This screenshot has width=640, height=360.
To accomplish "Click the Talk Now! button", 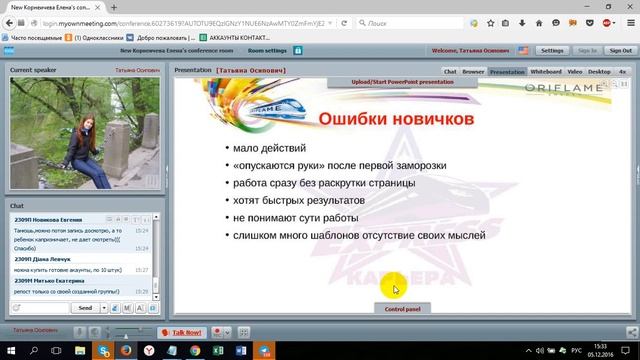I will coord(182,332).
